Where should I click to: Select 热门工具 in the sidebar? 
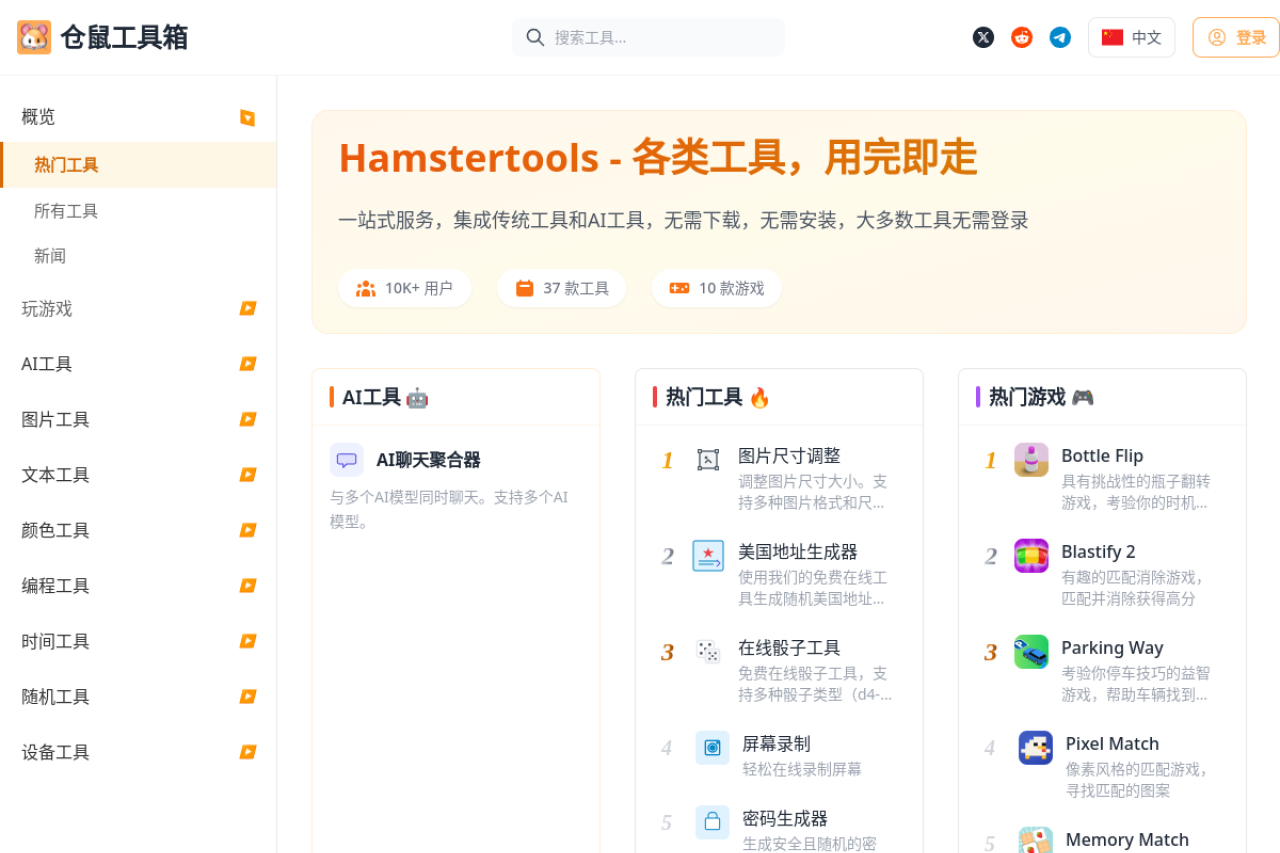[139, 165]
